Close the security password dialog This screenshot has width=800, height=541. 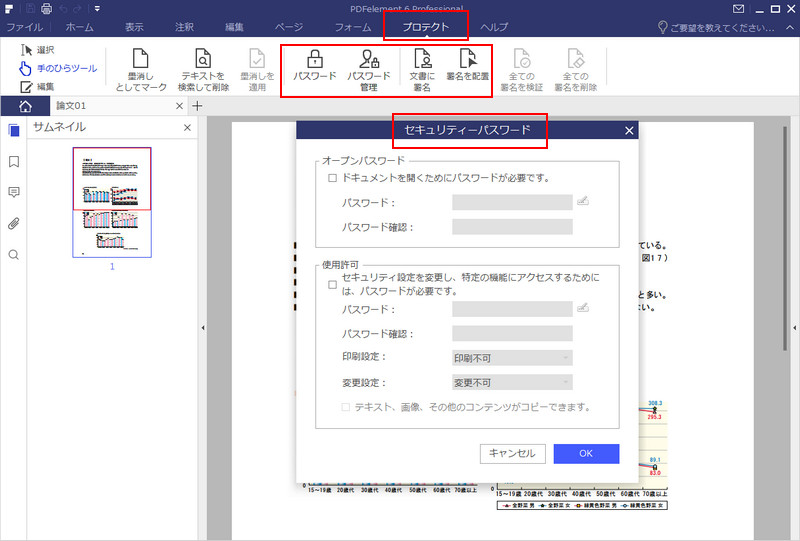pos(629,131)
